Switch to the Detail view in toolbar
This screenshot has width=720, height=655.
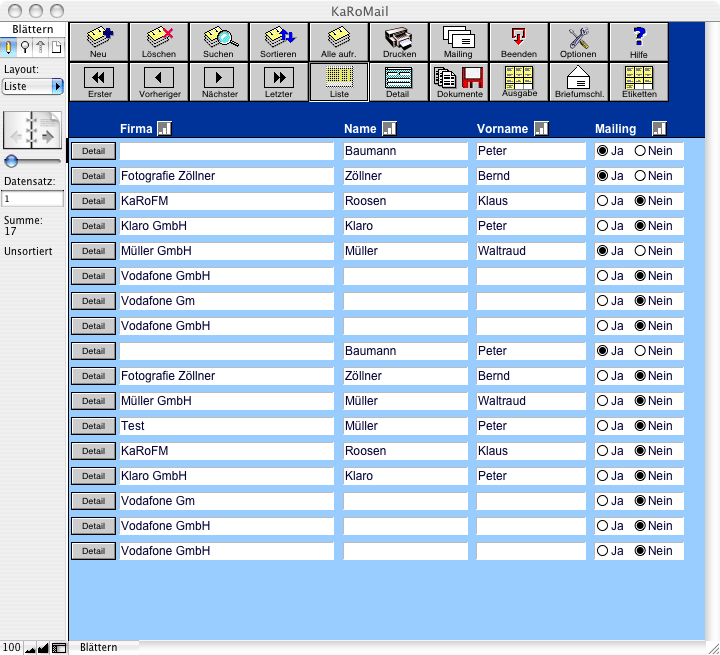point(398,82)
